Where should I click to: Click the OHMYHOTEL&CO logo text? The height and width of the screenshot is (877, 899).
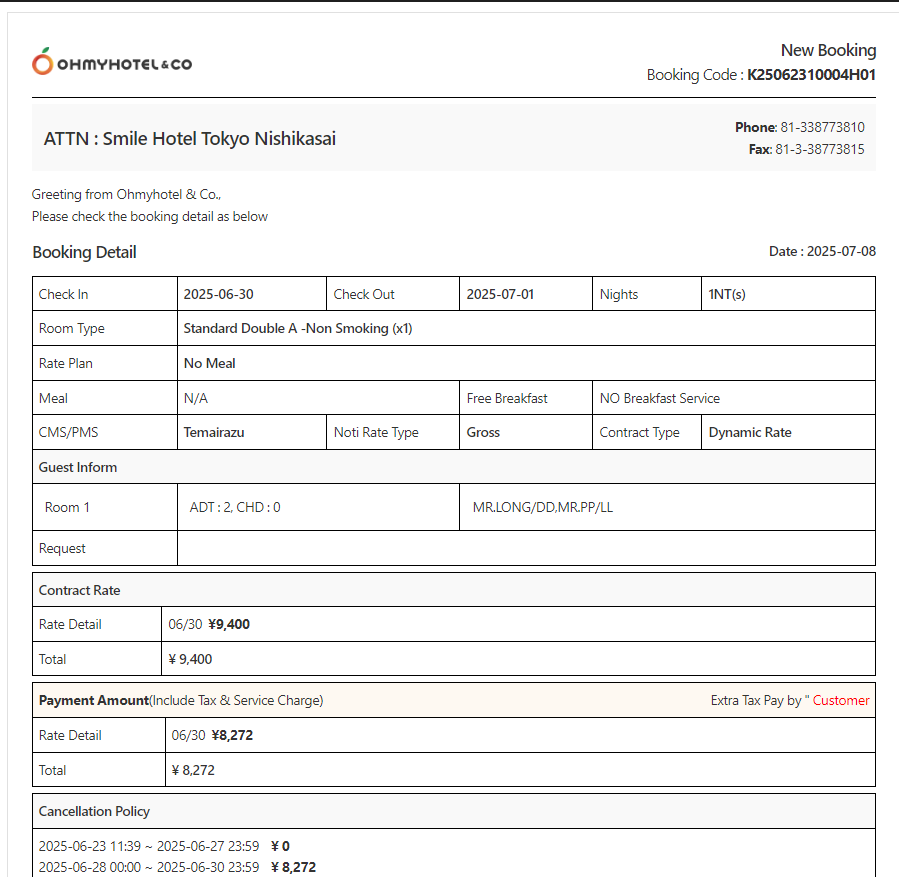coord(124,64)
